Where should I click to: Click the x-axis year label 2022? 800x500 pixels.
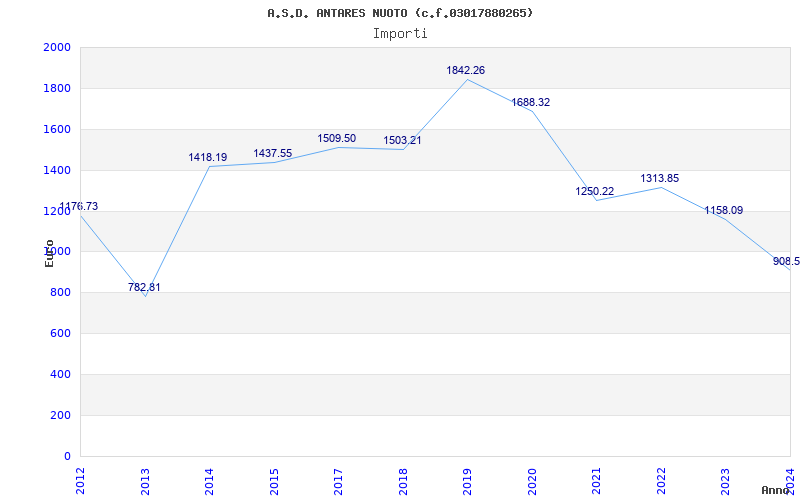(661, 481)
